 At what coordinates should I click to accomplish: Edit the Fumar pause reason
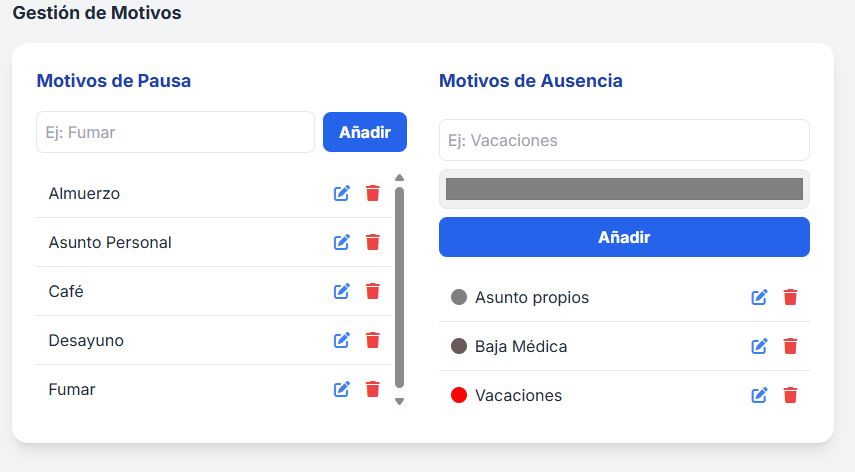342,389
